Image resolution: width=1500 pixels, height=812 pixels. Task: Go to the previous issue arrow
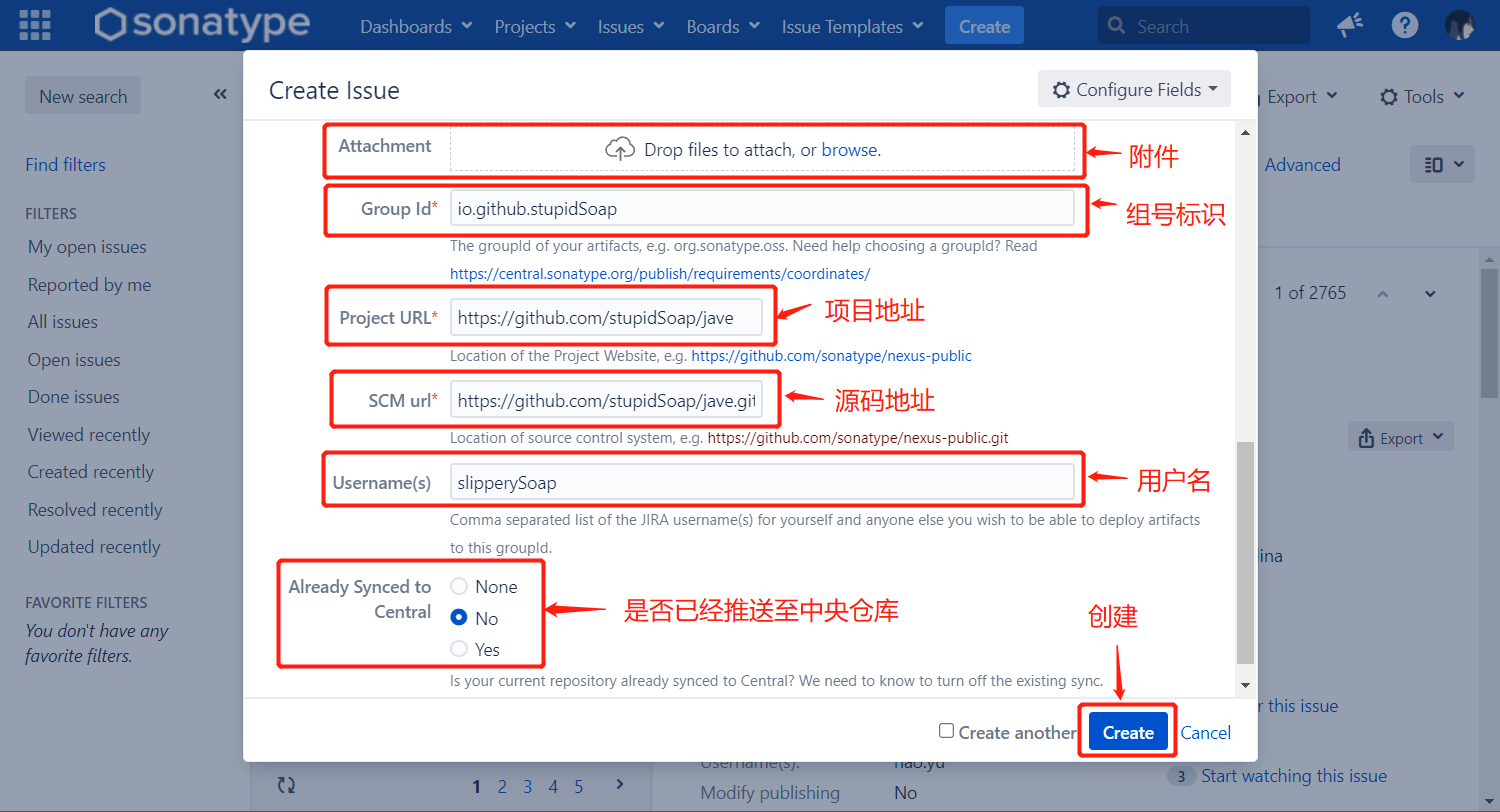1383,293
